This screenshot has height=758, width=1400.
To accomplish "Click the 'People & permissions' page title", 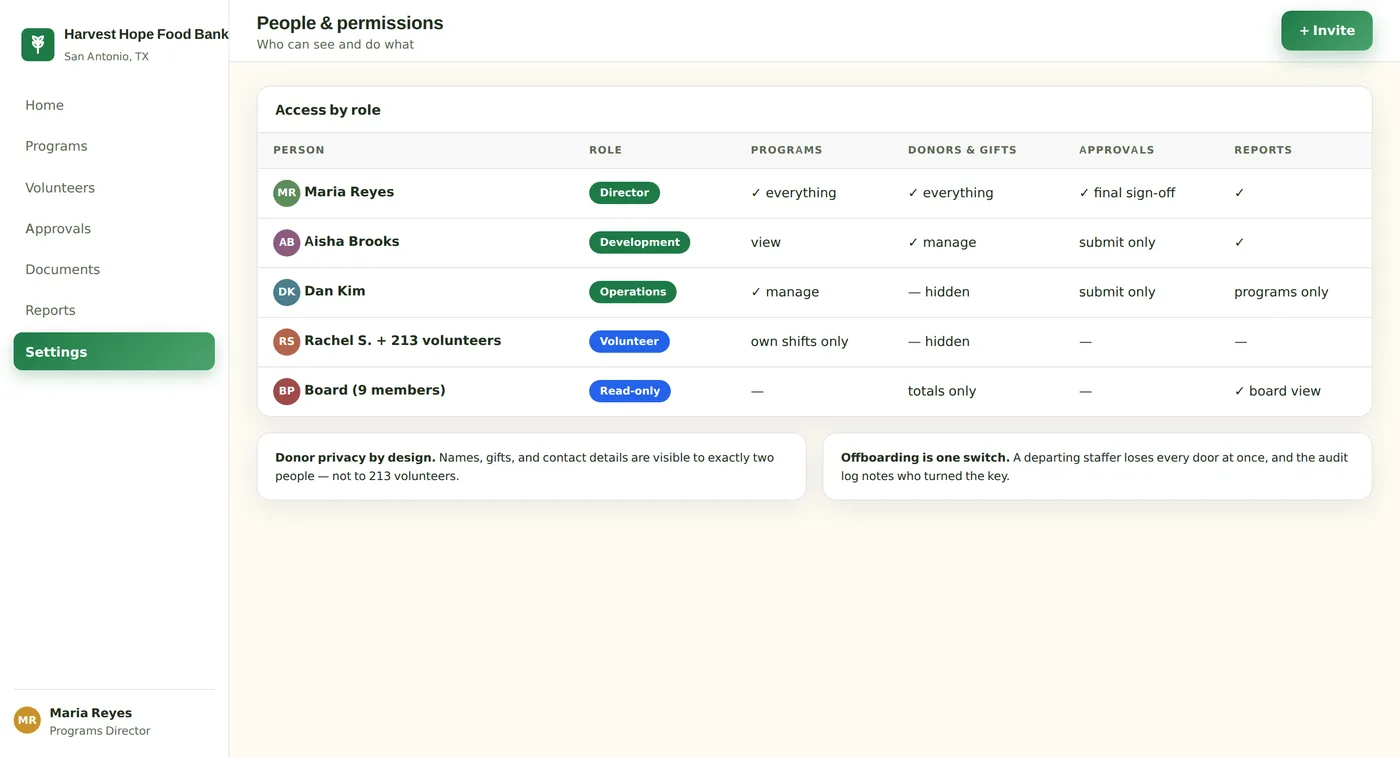I will [x=350, y=23].
